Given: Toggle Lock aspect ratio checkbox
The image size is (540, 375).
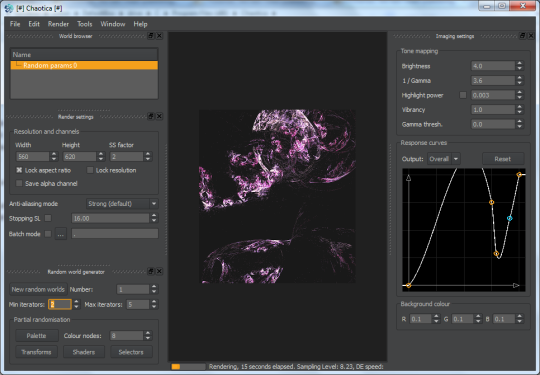Looking at the screenshot, I should 19,170.
